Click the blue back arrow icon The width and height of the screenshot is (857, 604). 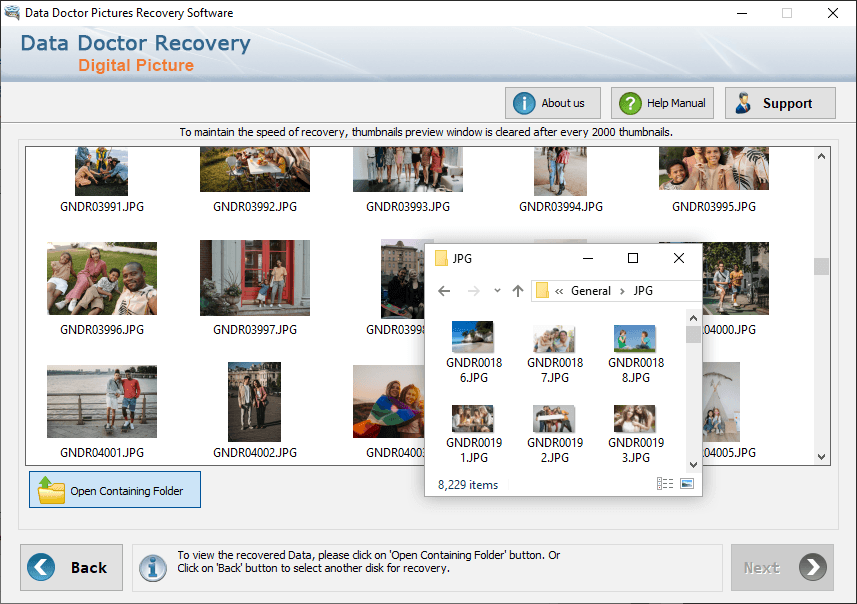pyautogui.click(x=41, y=567)
